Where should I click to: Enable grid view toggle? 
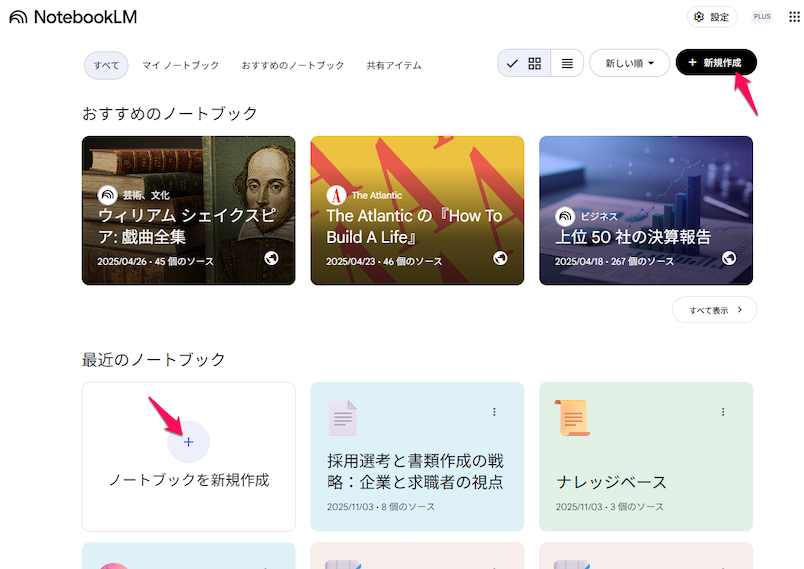524,63
